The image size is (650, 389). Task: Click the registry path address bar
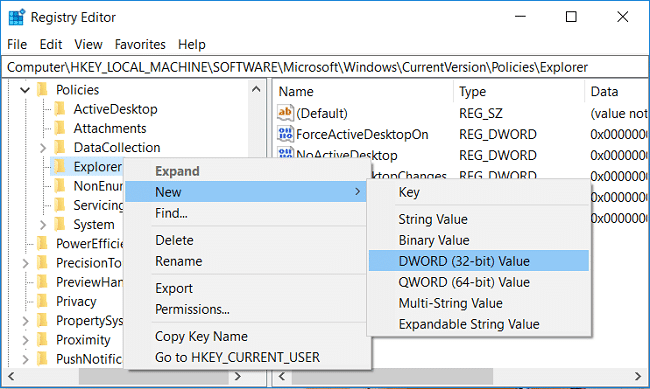[x=325, y=67]
